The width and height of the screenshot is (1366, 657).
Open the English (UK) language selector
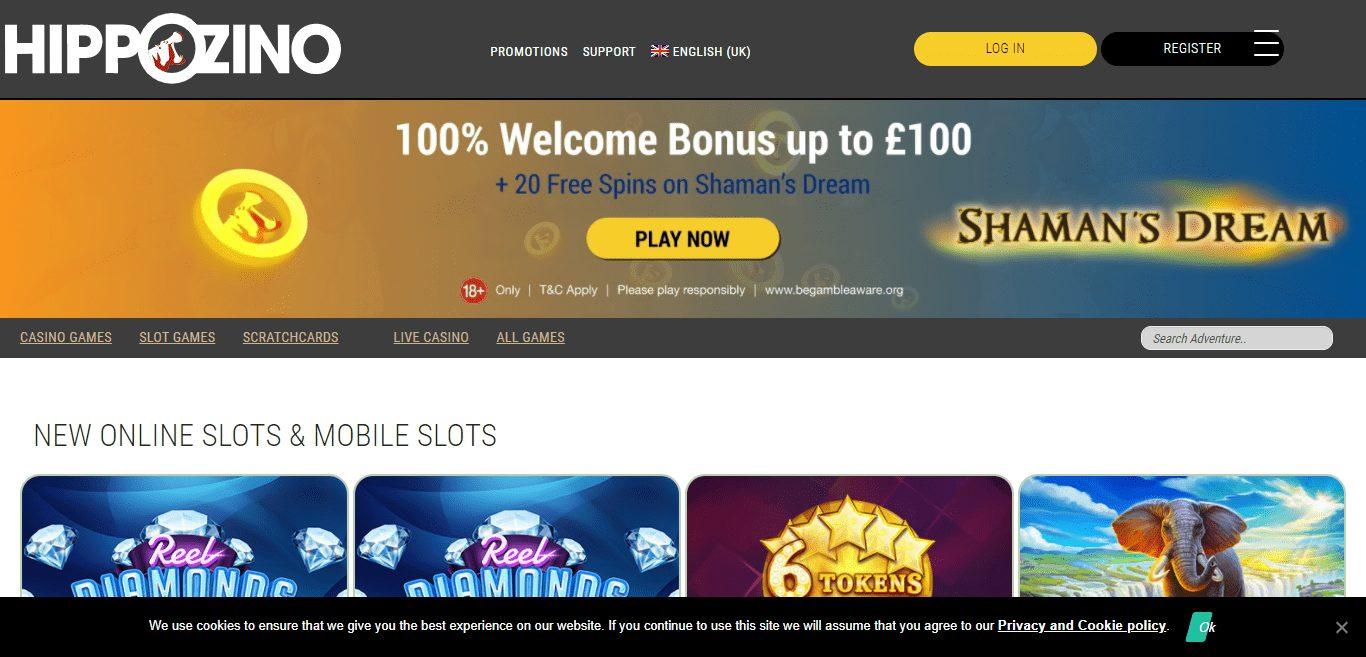pos(701,51)
